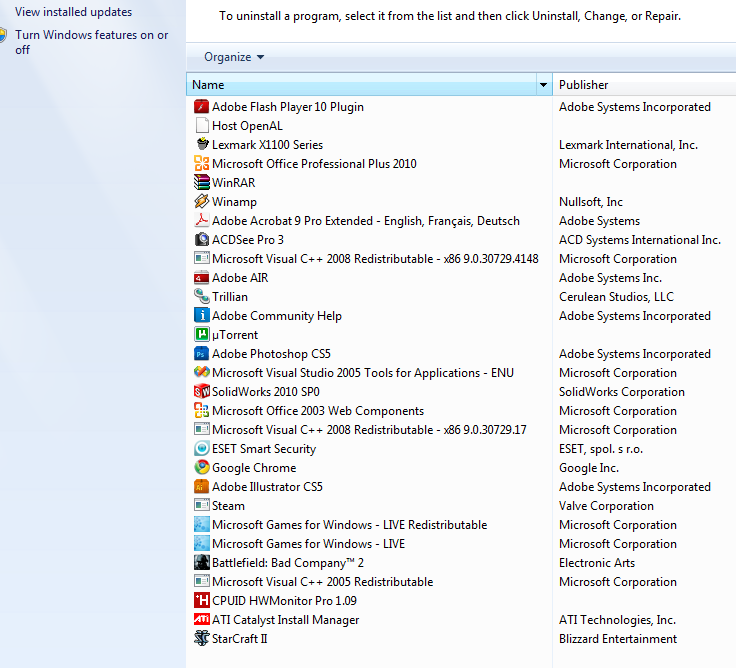The height and width of the screenshot is (668, 736).
Task: Expand the Name column filter arrow
Action: (x=544, y=85)
